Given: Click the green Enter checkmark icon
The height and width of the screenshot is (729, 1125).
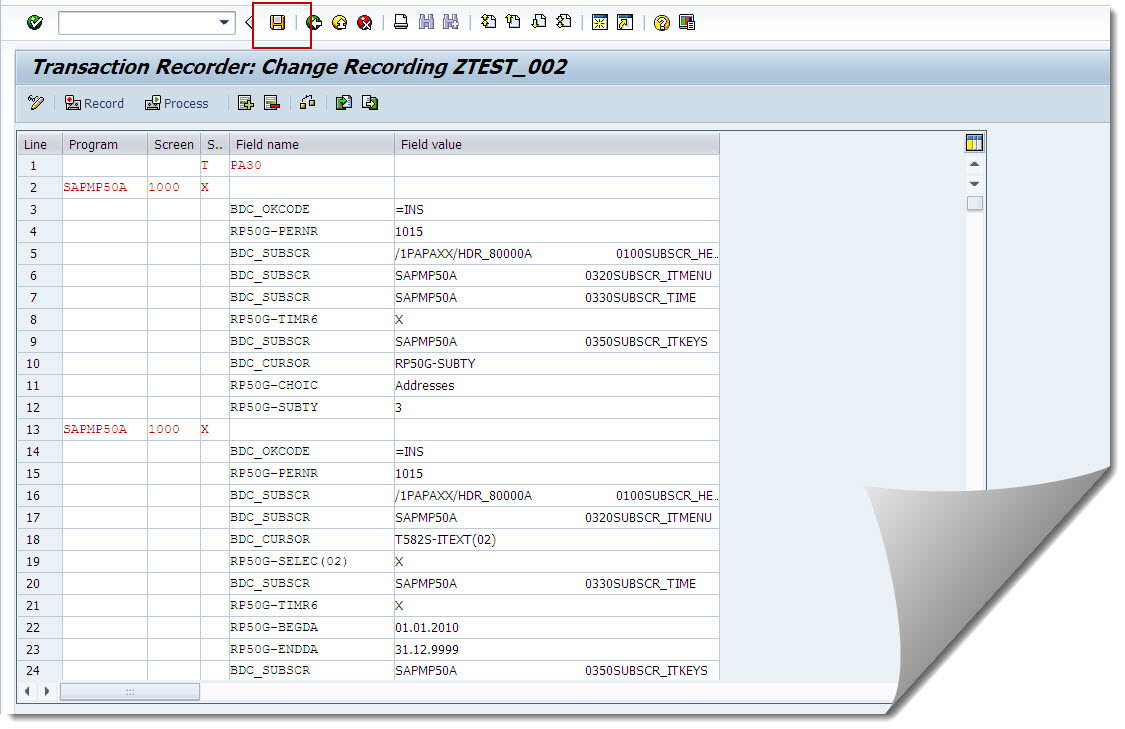Looking at the screenshot, I should 33,21.
